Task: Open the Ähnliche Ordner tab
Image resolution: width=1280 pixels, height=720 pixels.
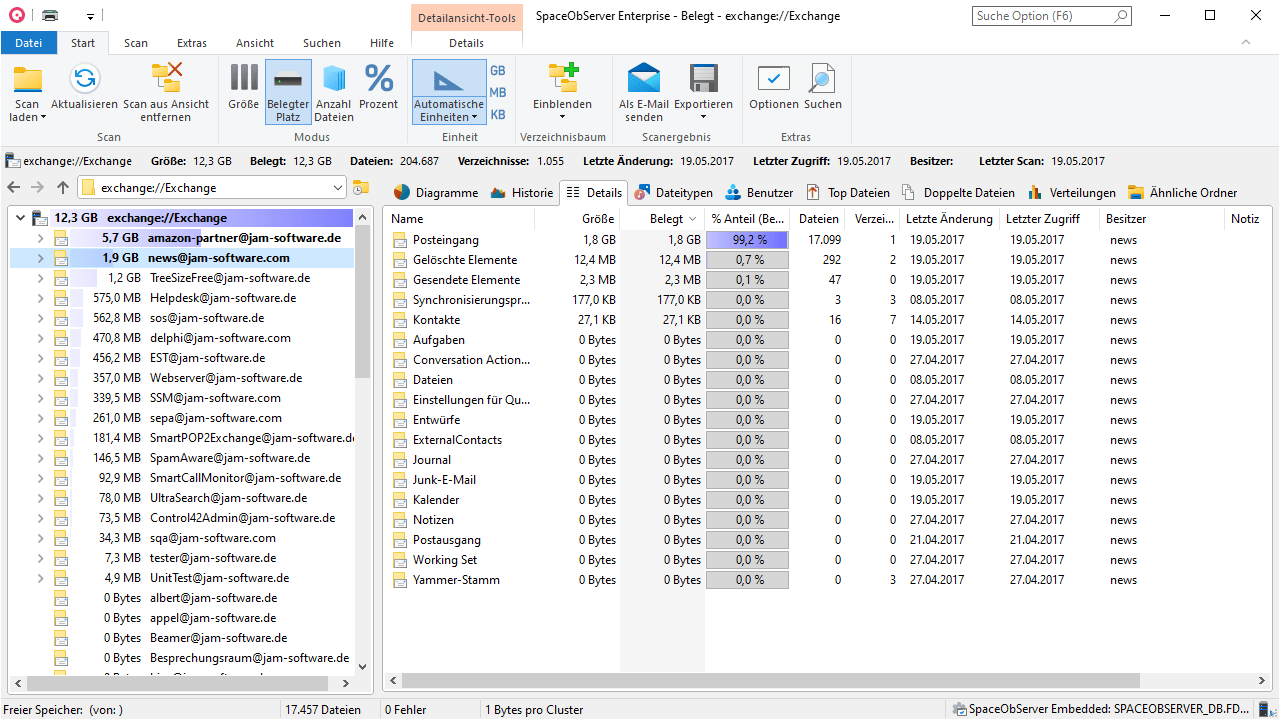Action: pos(1183,193)
